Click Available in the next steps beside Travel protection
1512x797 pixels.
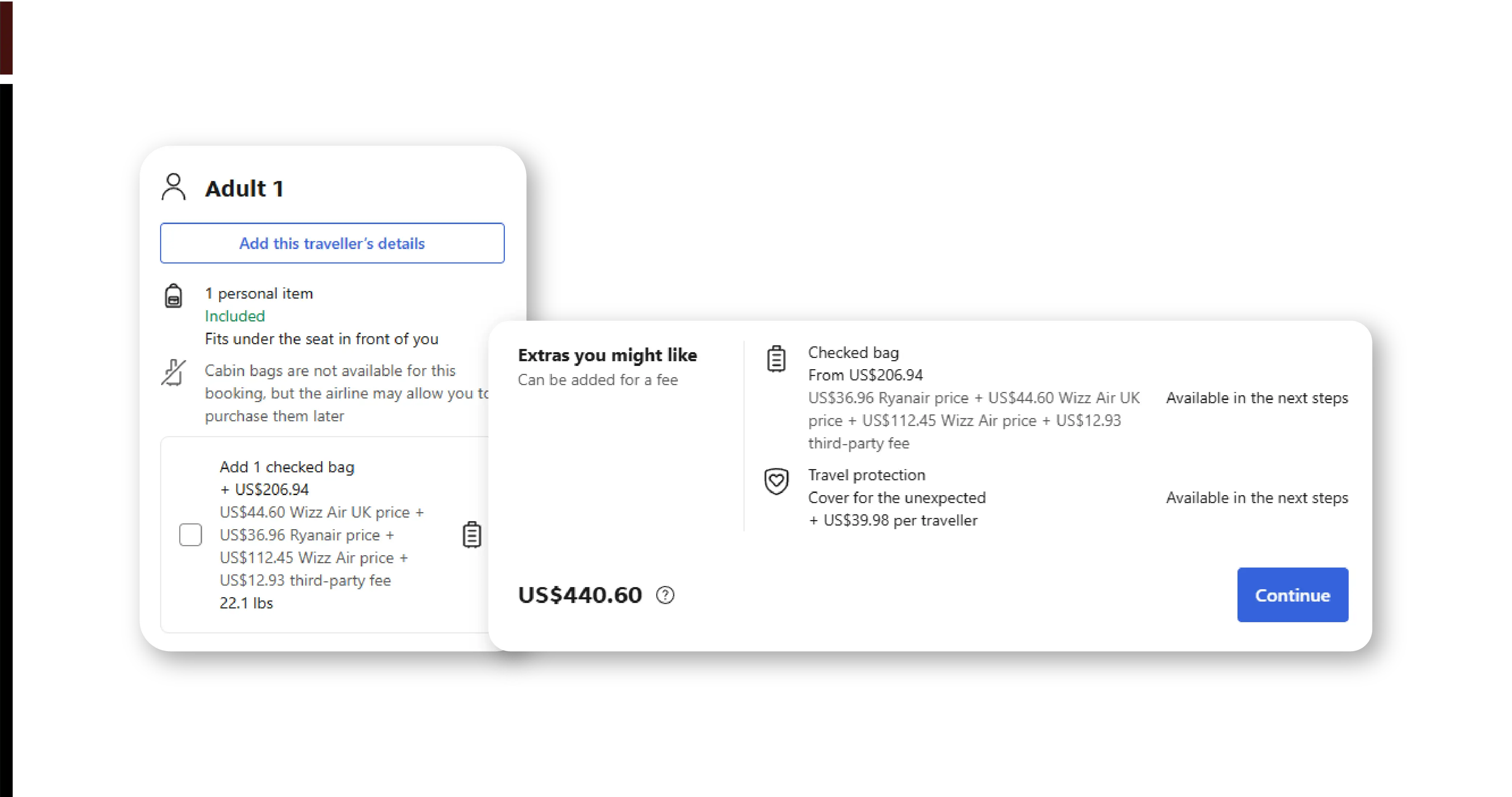pos(1257,497)
